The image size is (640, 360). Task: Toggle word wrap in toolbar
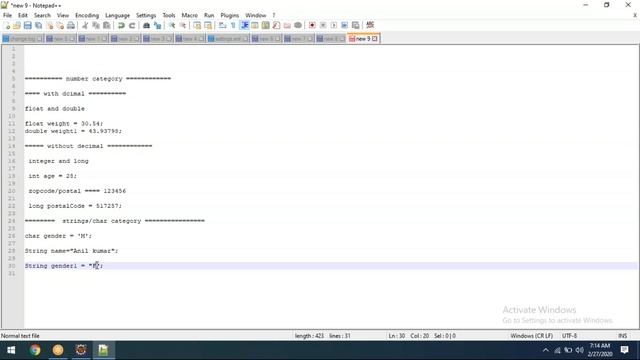click(222, 25)
